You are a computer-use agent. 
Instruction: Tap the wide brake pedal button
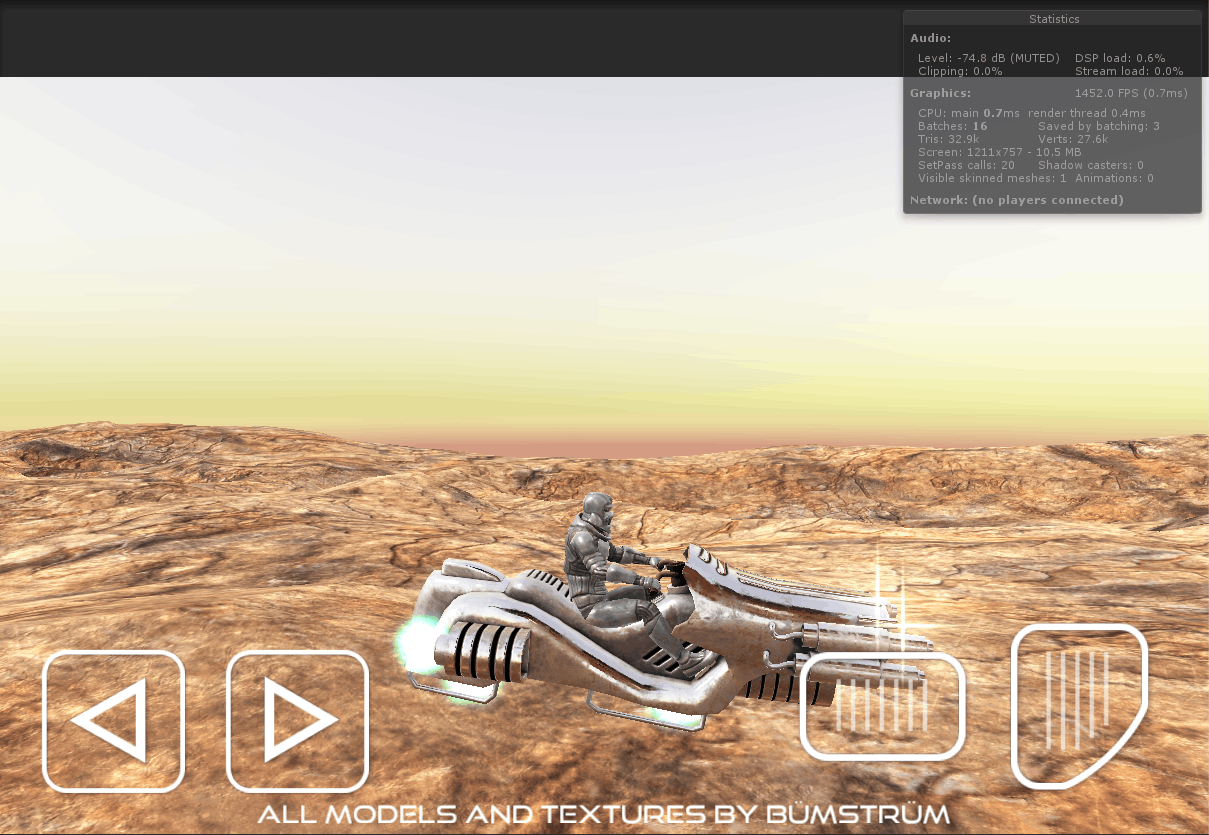881,706
